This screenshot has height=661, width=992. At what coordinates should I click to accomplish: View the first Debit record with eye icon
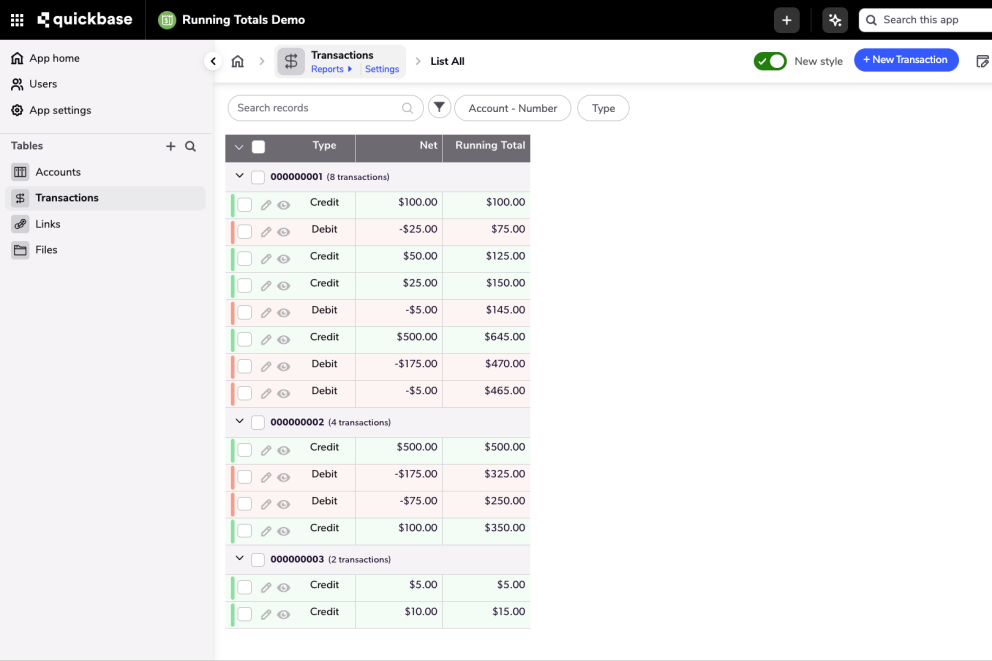(x=285, y=230)
